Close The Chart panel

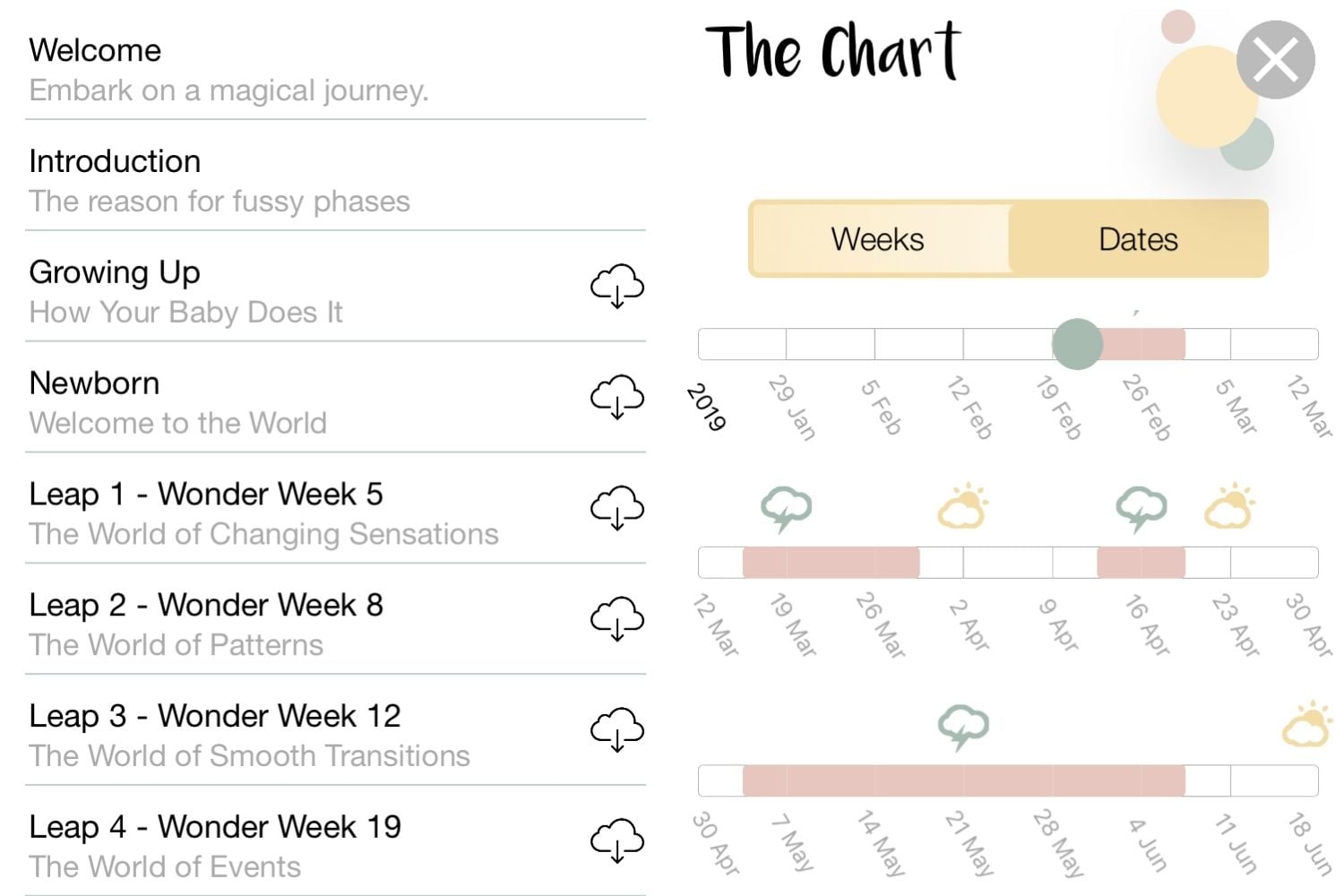(1275, 61)
